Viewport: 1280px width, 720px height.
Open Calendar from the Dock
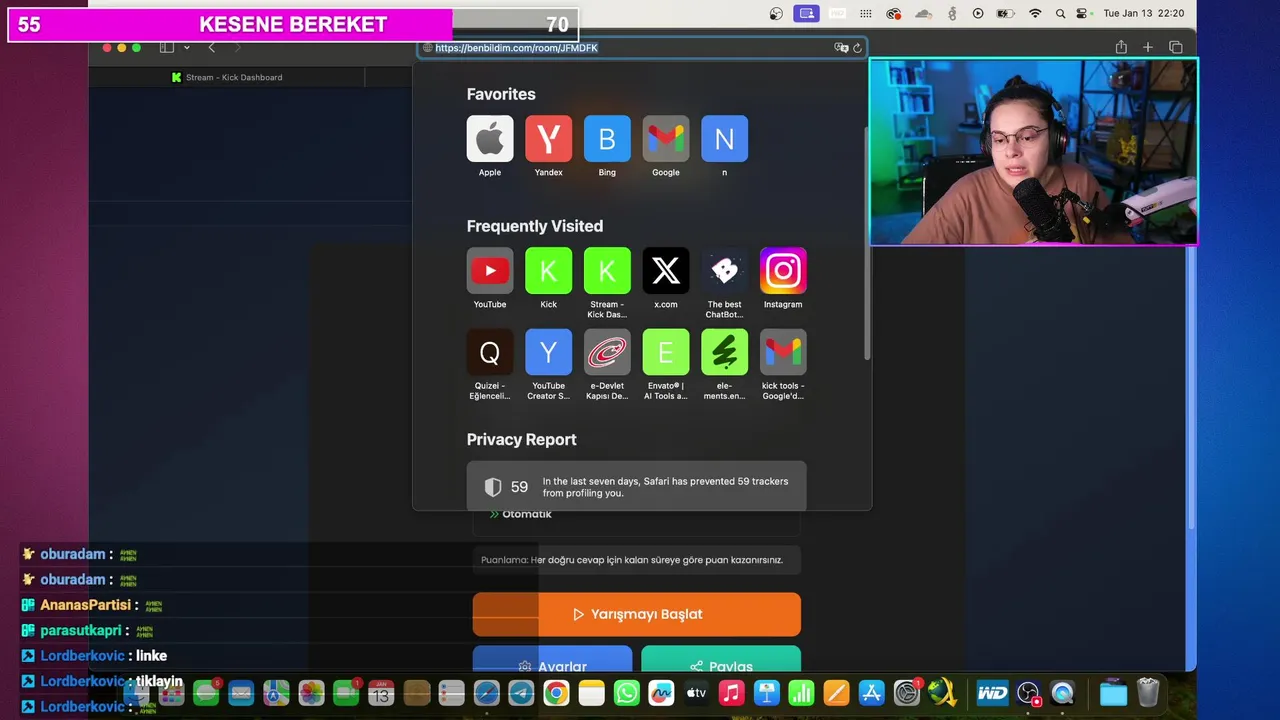pos(381,692)
